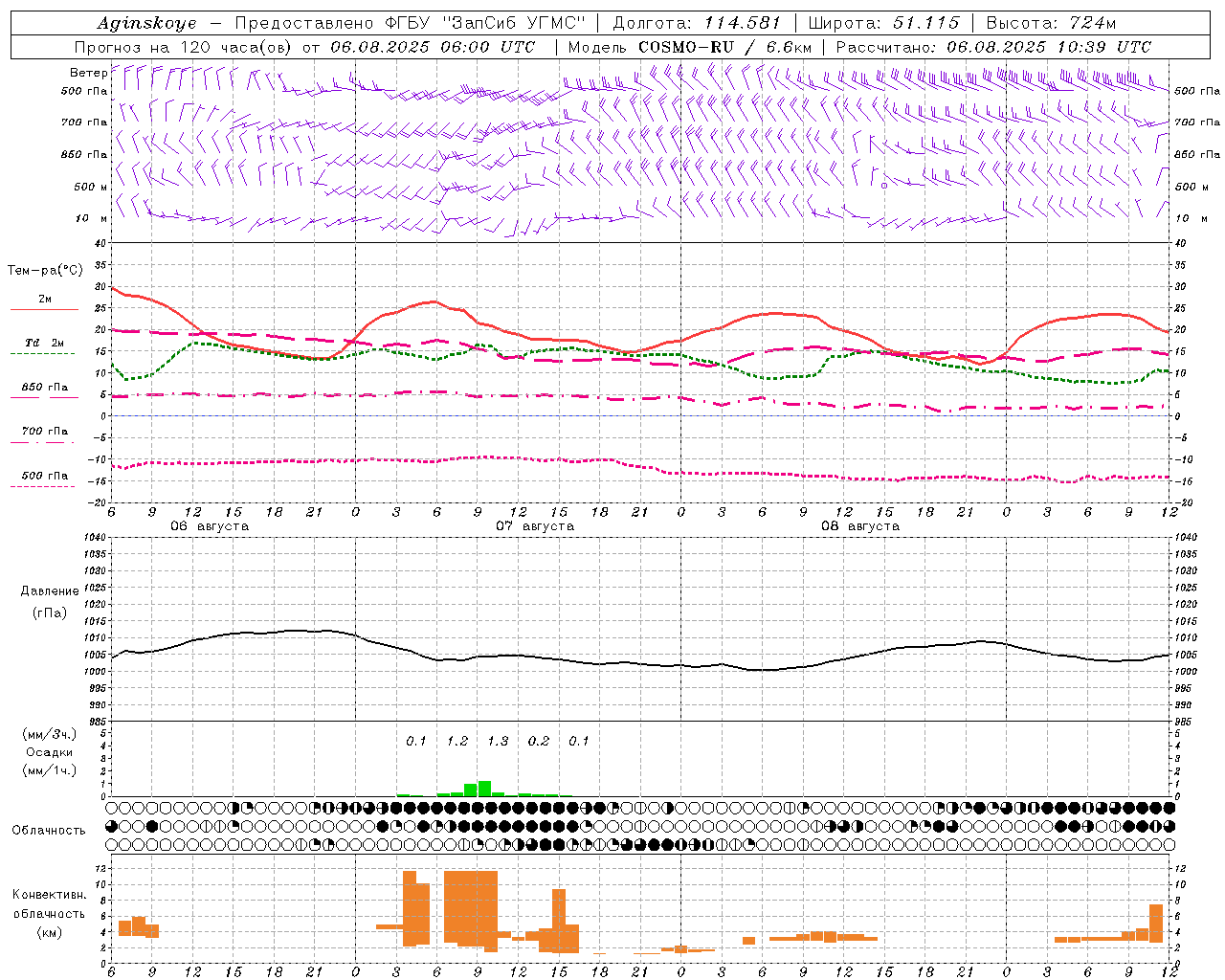Click the Давление pressure panel label
1225x980 pixels.
(50, 591)
